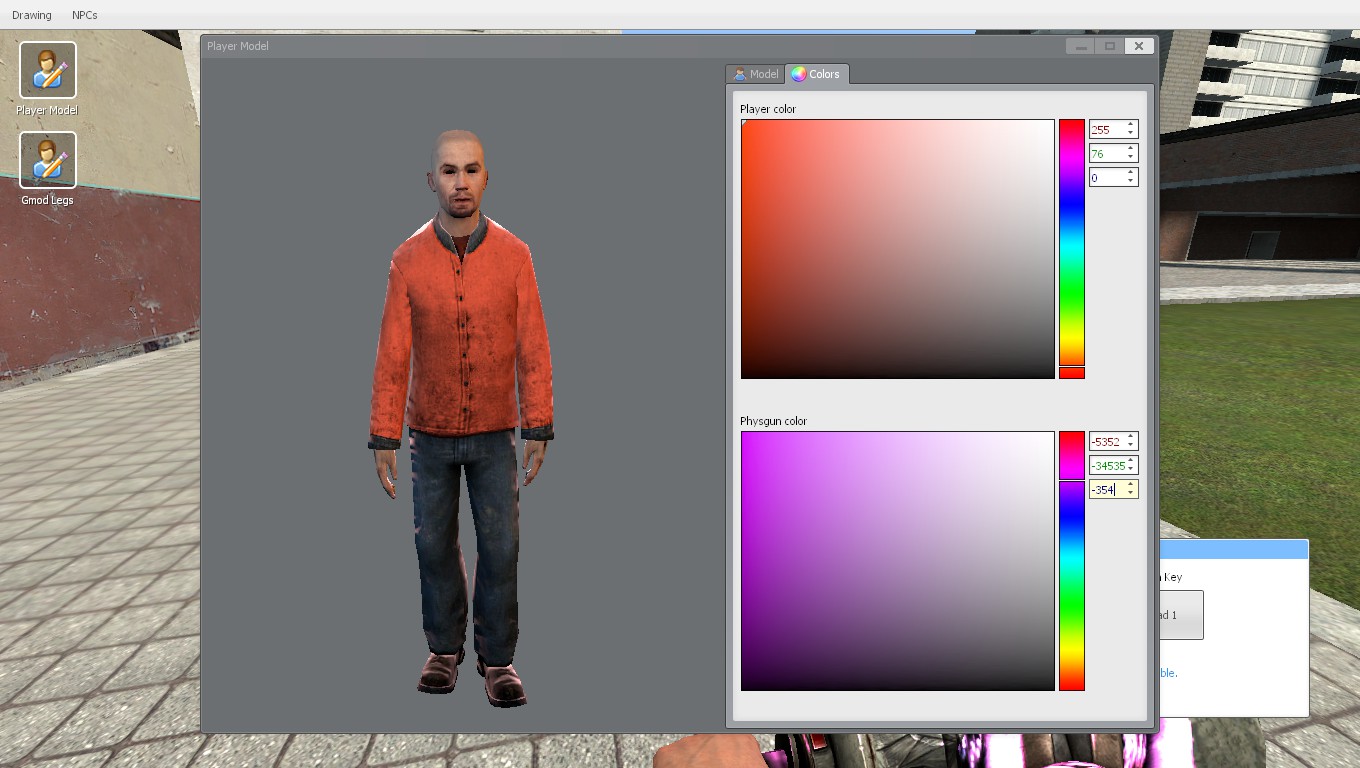The height and width of the screenshot is (768, 1360).
Task: Increase the Player color blue value 0
Action: [x=1131, y=174]
